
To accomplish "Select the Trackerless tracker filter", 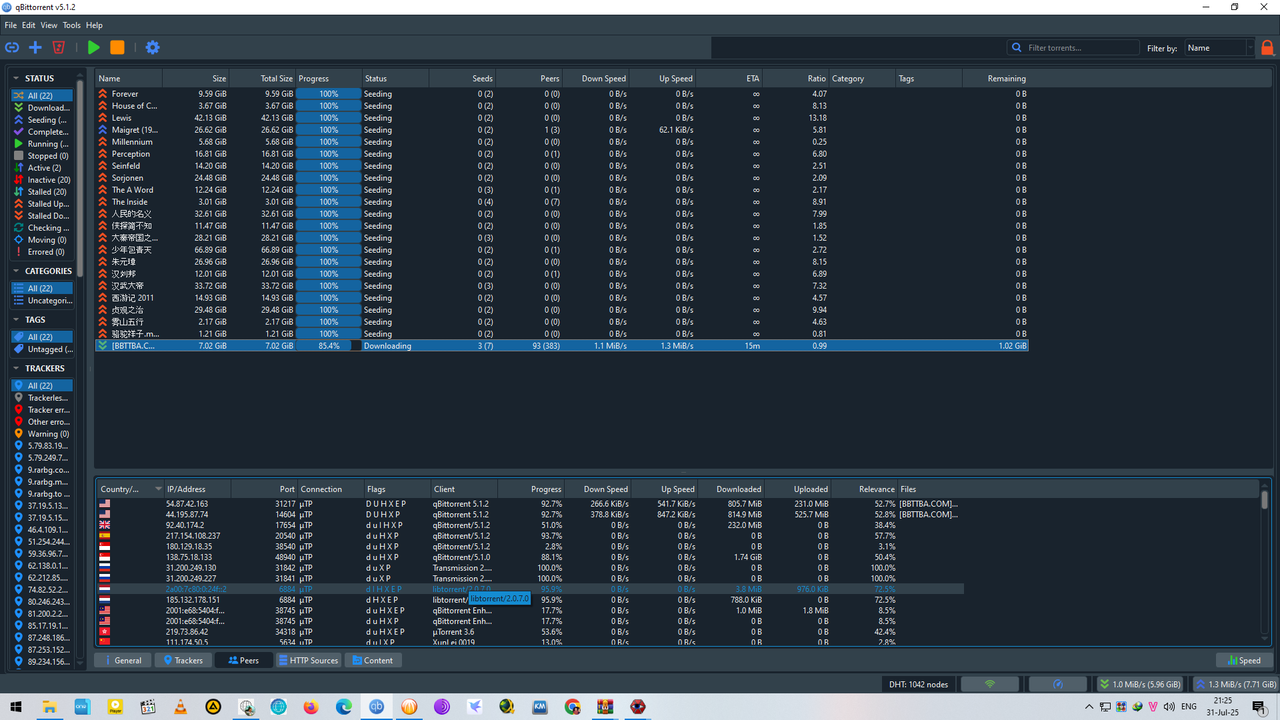I will click(x=42, y=398).
